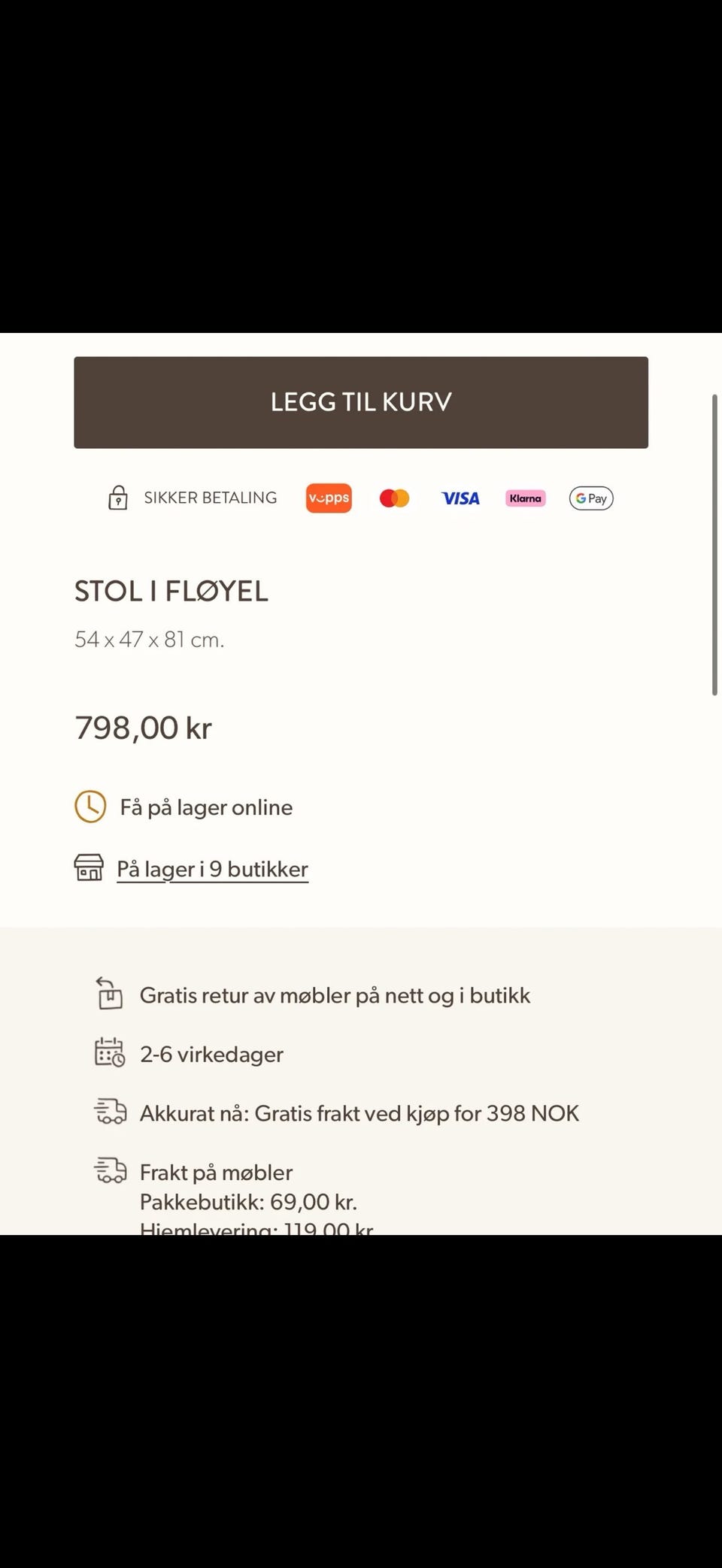Click the Få på lager online text
Viewport: 722px width, 1568px height.
point(206,807)
